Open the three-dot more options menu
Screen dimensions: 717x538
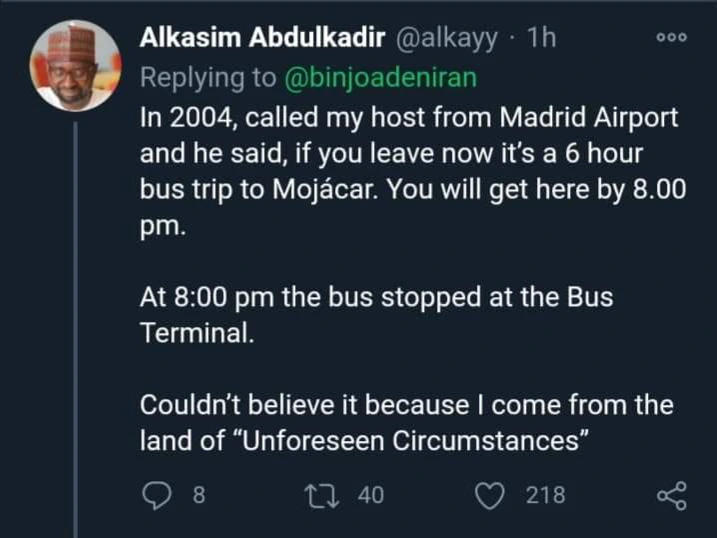click(670, 36)
